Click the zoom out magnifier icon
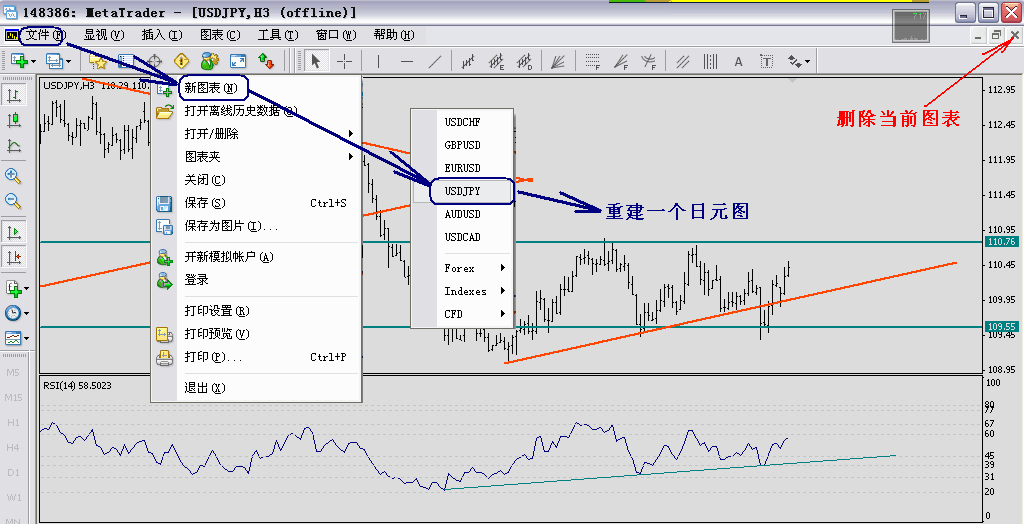The image size is (1024, 524). click(x=14, y=201)
